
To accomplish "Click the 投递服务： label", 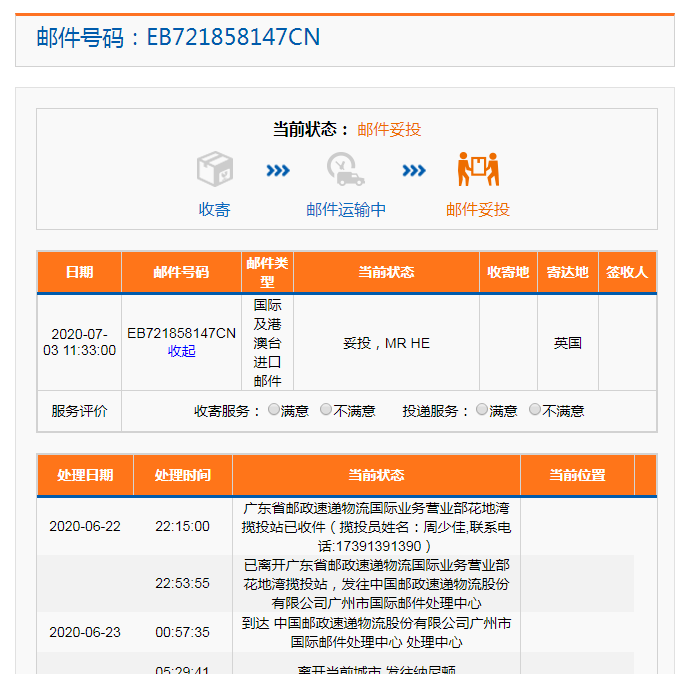I will click(436, 411).
